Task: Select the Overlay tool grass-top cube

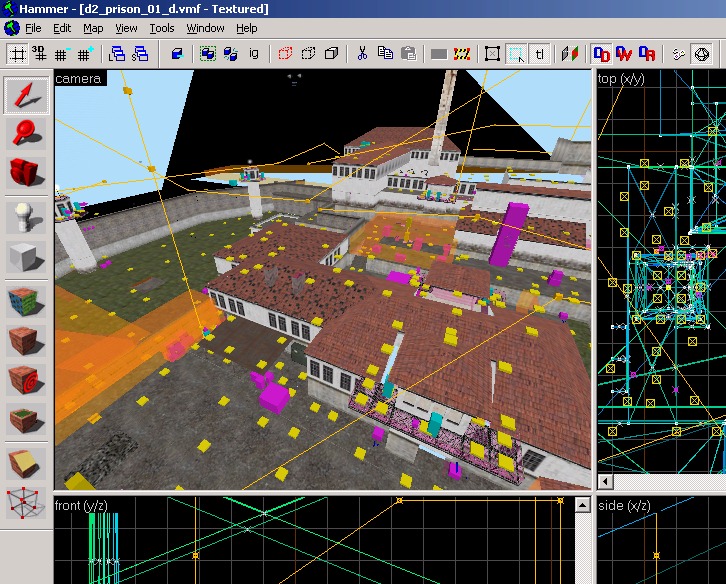Action: [26, 418]
